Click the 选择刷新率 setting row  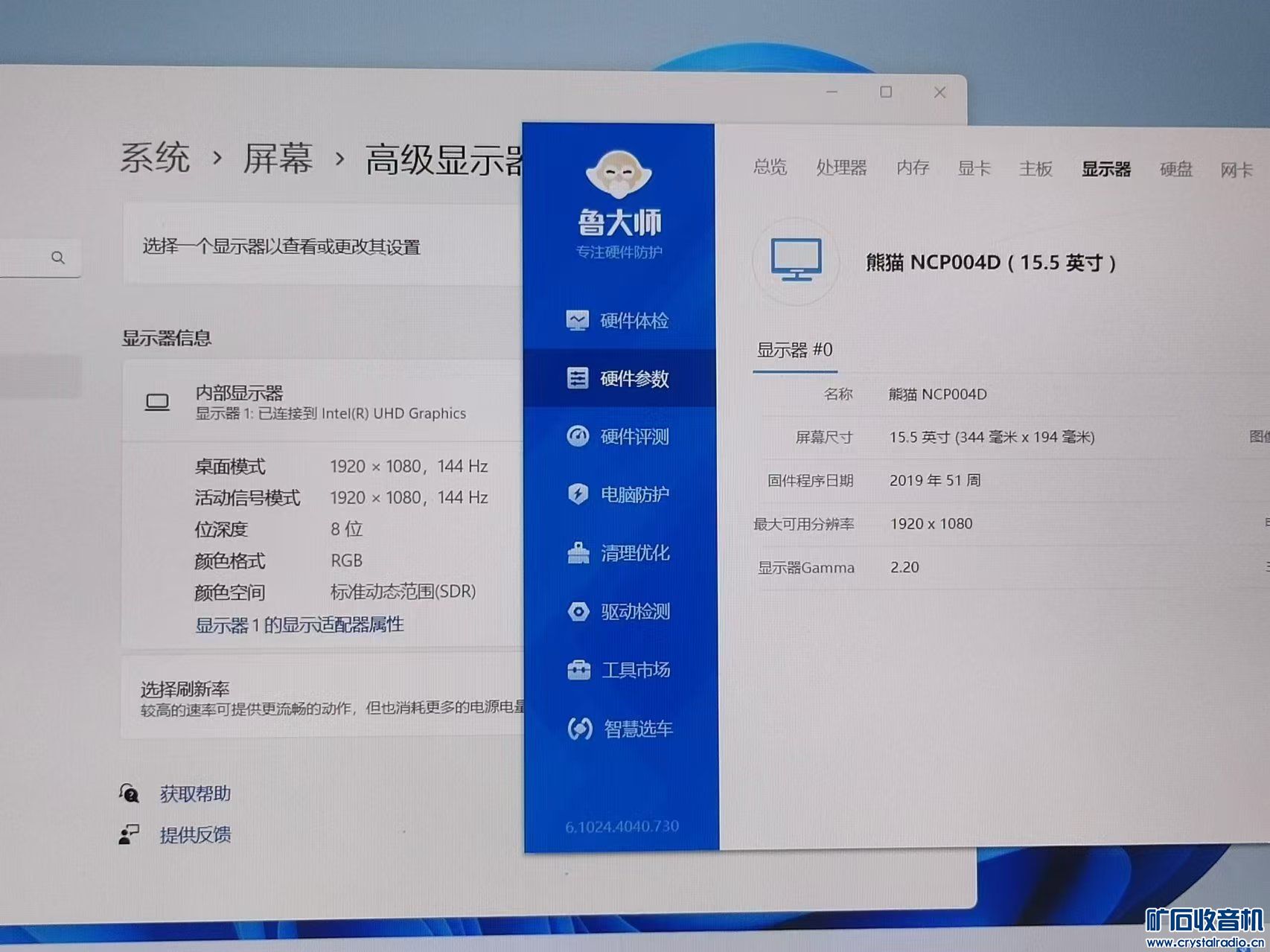click(x=323, y=697)
